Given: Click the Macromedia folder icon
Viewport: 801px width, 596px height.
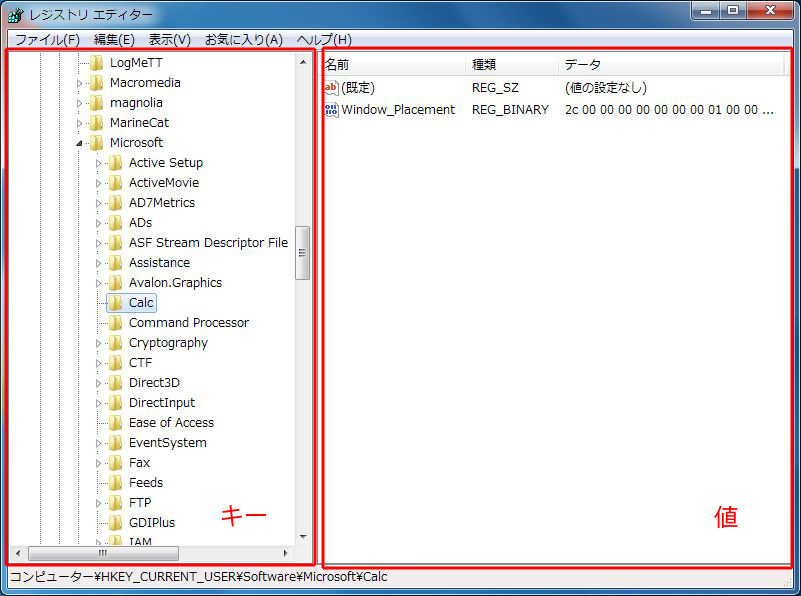Looking at the screenshot, I should tap(96, 83).
